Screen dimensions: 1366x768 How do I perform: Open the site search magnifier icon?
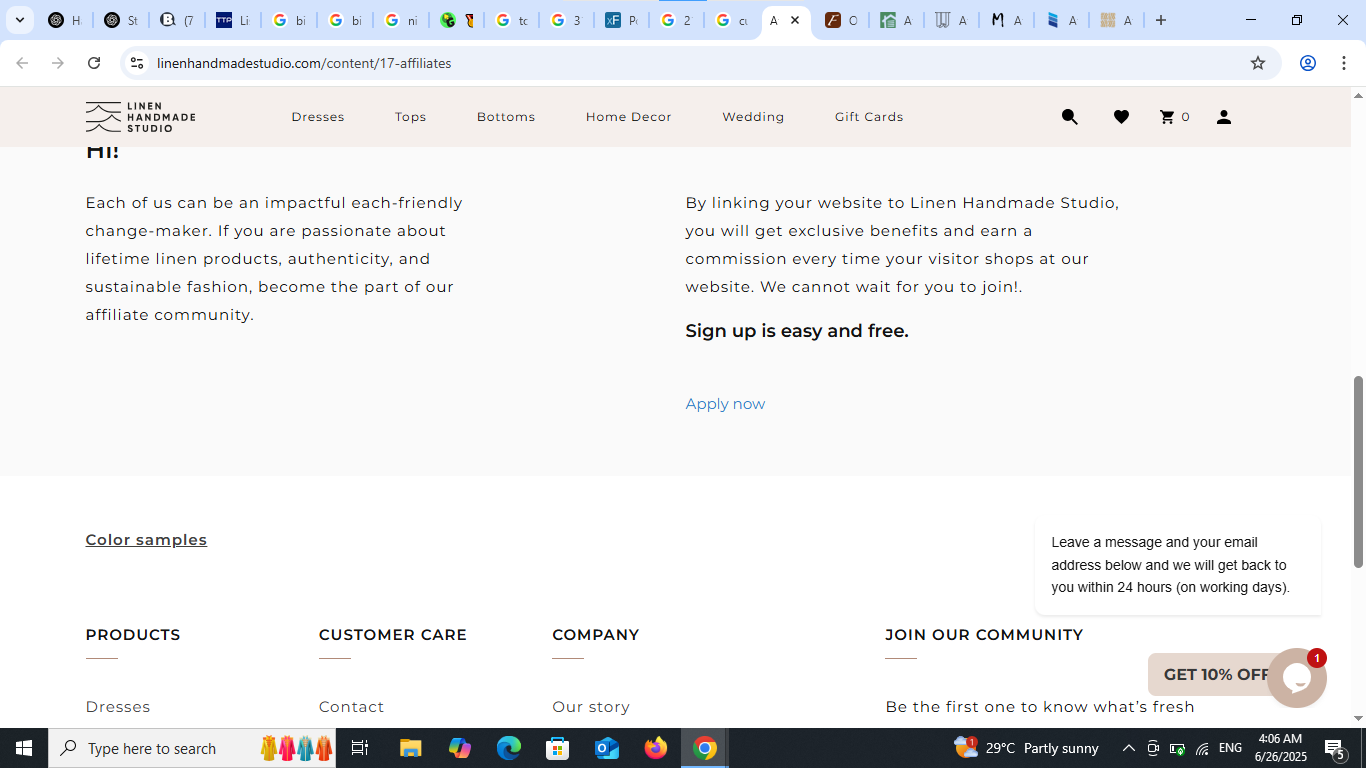[x=1069, y=117]
